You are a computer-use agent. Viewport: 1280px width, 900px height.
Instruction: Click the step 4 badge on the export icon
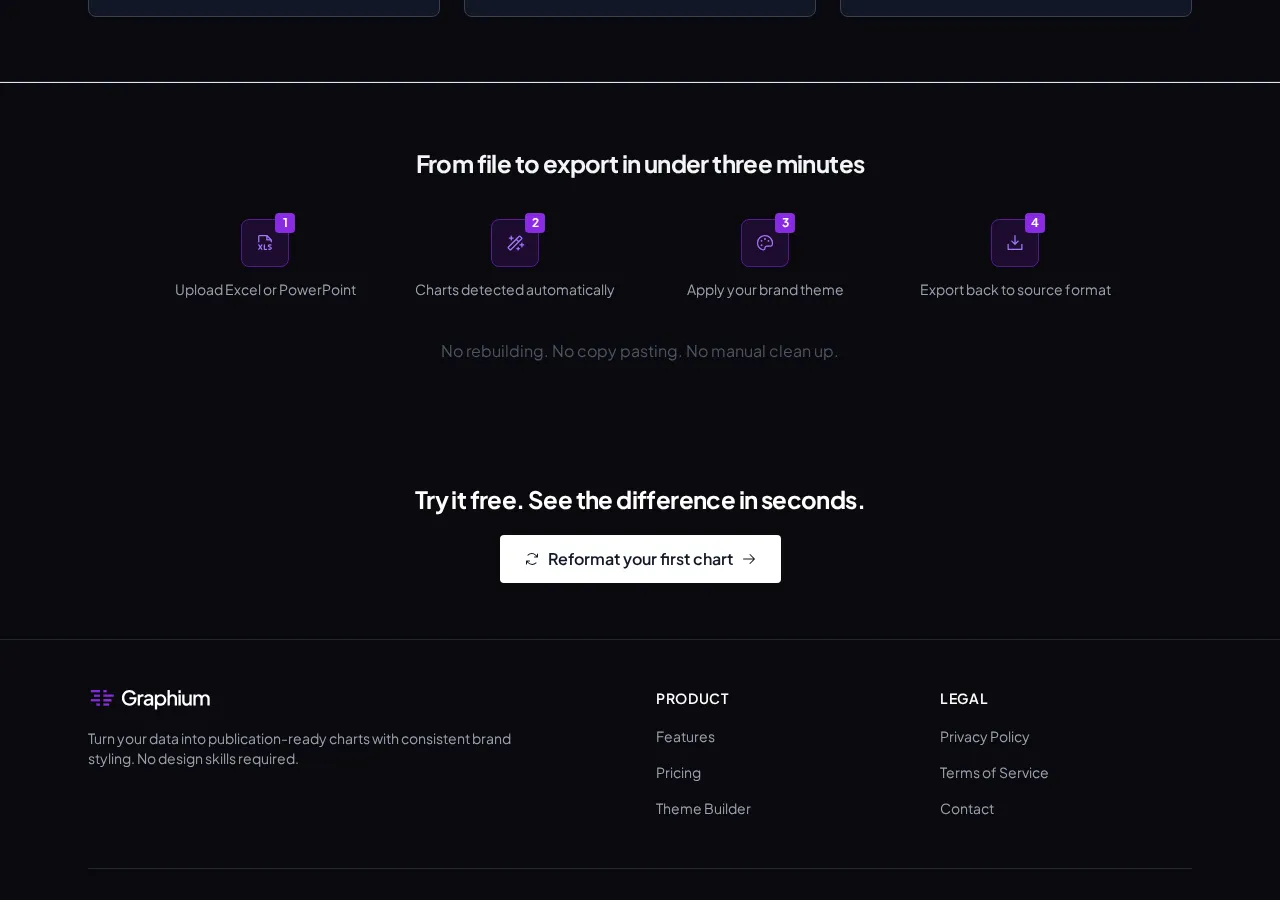point(1035,223)
